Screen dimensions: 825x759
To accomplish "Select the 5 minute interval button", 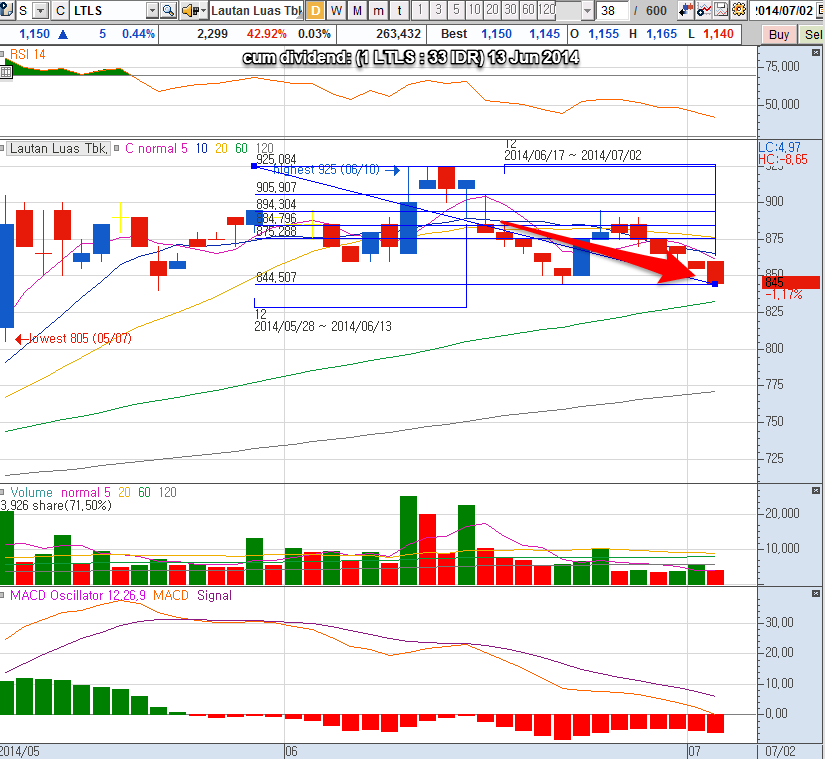I will [456, 10].
